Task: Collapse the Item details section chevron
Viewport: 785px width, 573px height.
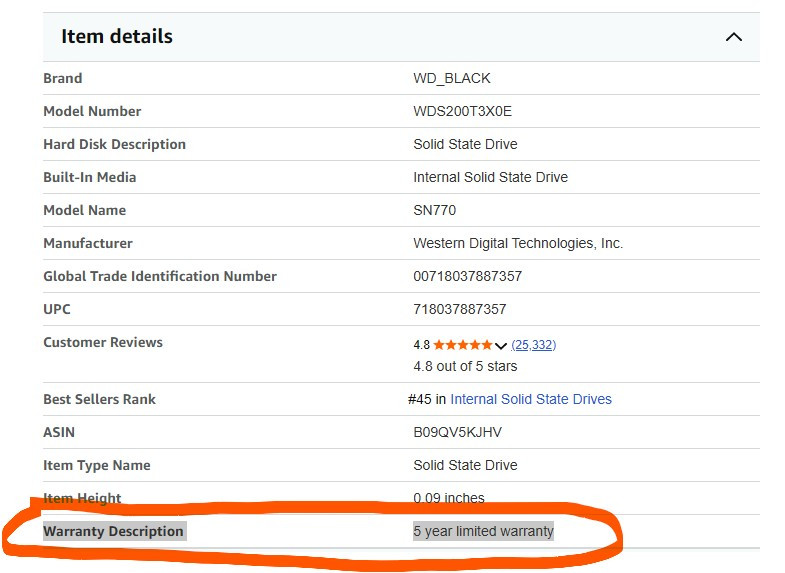Action: (733, 37)
